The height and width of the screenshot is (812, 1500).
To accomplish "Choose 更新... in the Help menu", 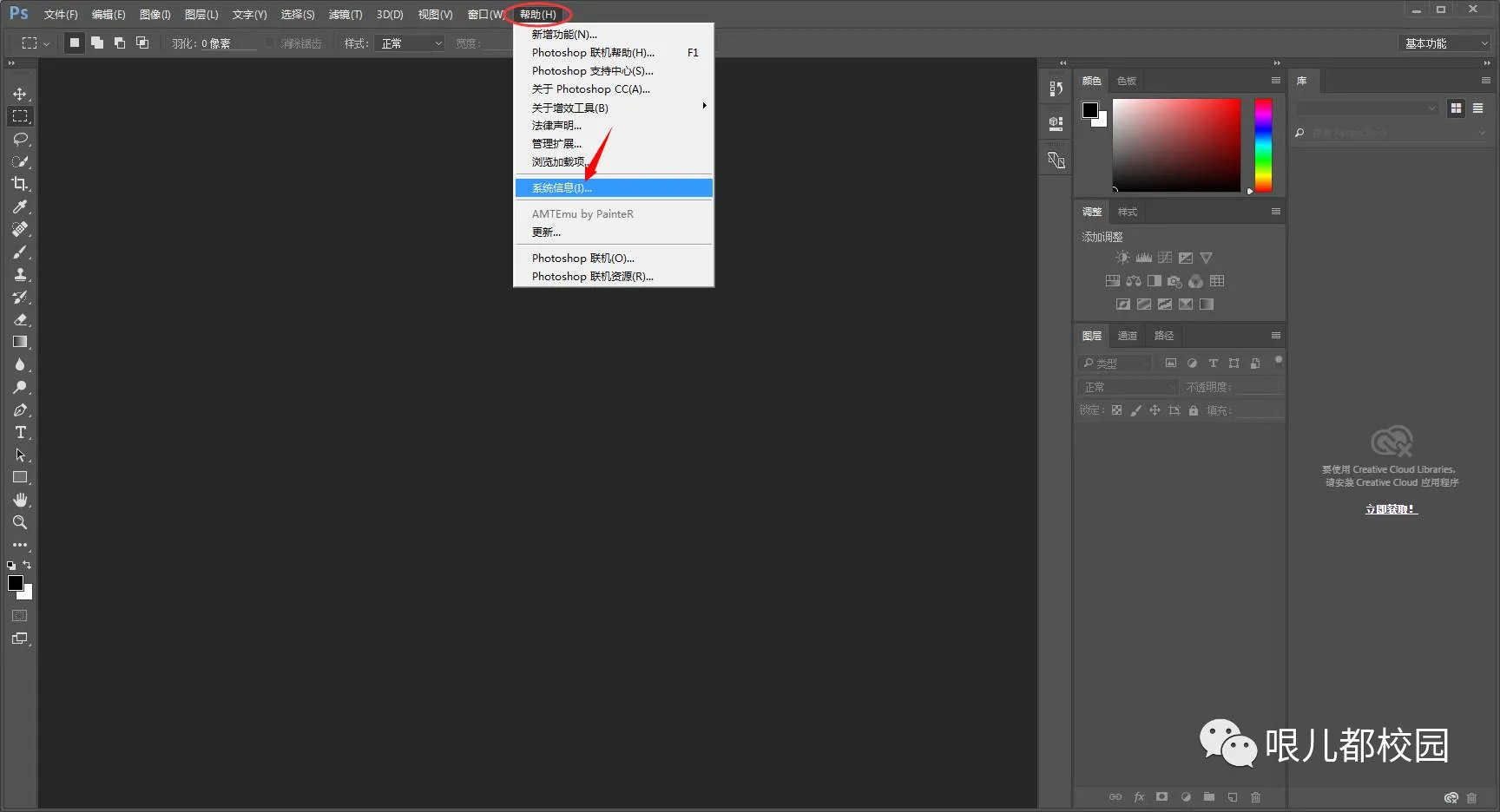I will click(614, 232).
